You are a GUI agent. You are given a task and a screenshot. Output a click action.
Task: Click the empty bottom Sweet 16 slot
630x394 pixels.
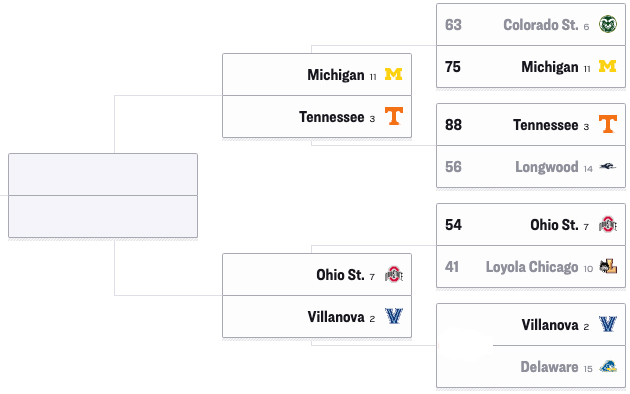pos(103,216)
